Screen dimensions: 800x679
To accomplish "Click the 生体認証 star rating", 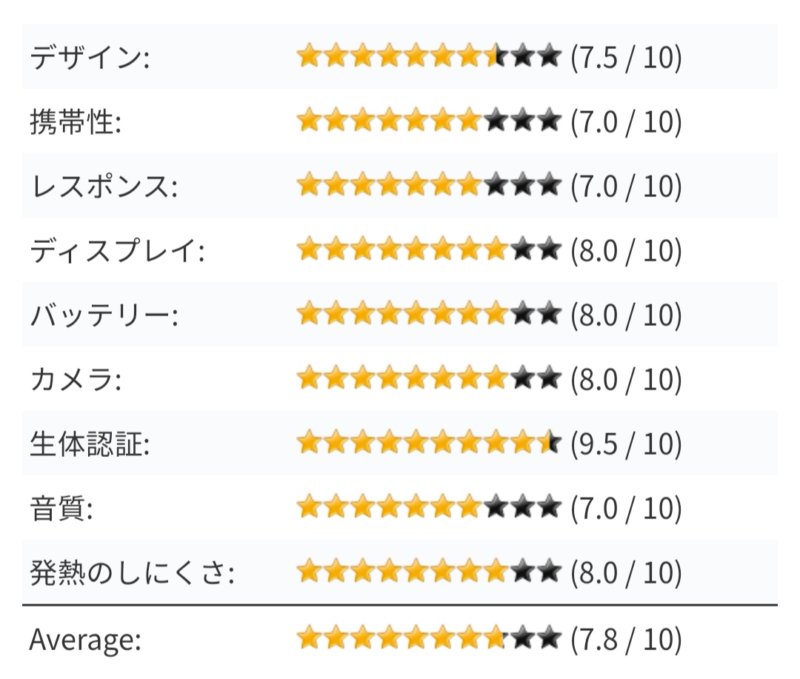I will (x=428, y=443).
